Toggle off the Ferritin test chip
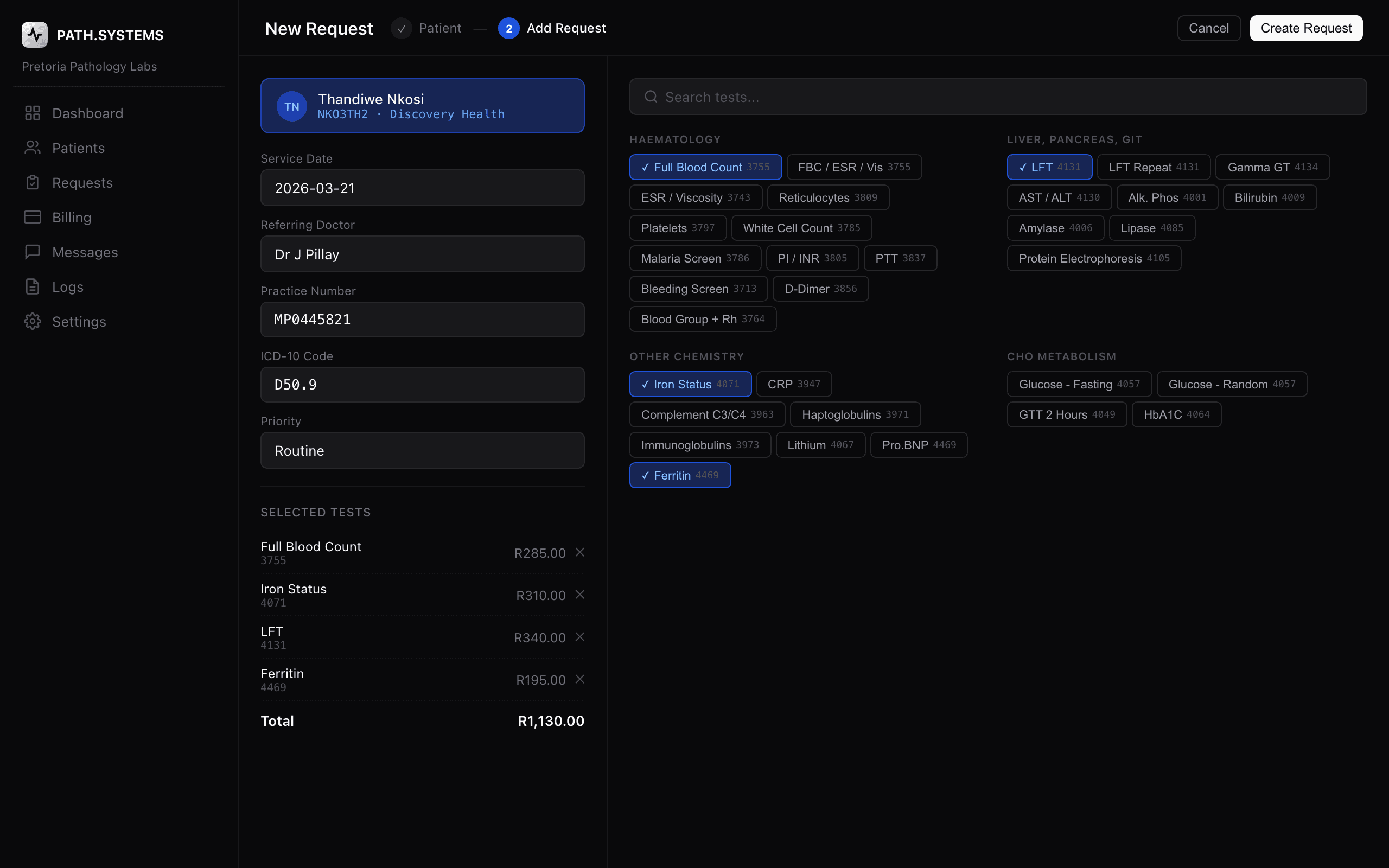 click(x=679, y=475)
